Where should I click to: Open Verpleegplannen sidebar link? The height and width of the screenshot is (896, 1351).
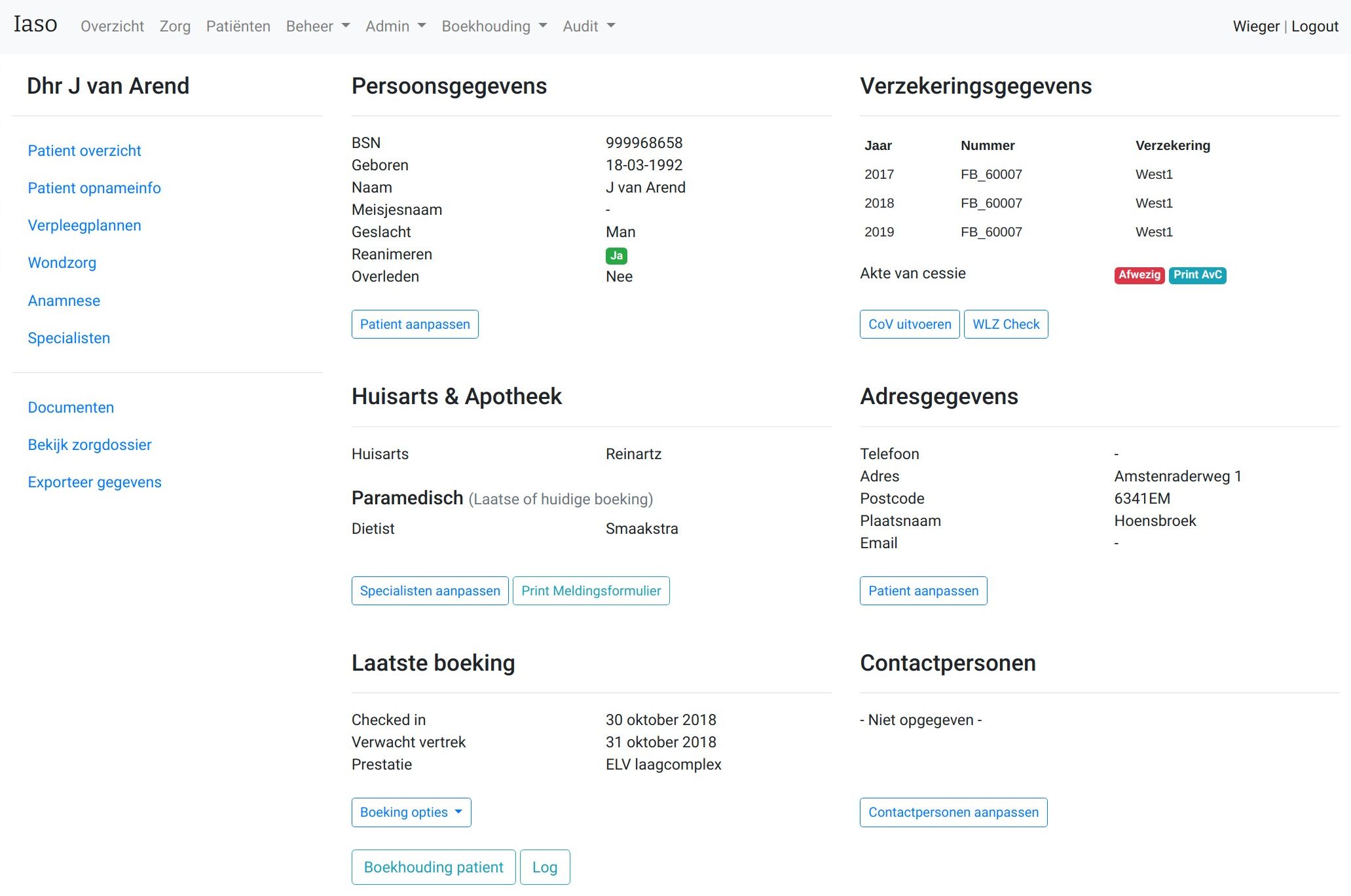coord(84,225)
